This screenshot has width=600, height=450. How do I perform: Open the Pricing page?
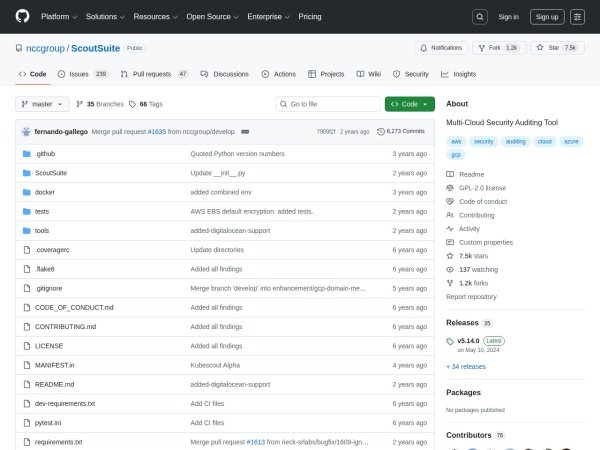(x=310, y=17)
